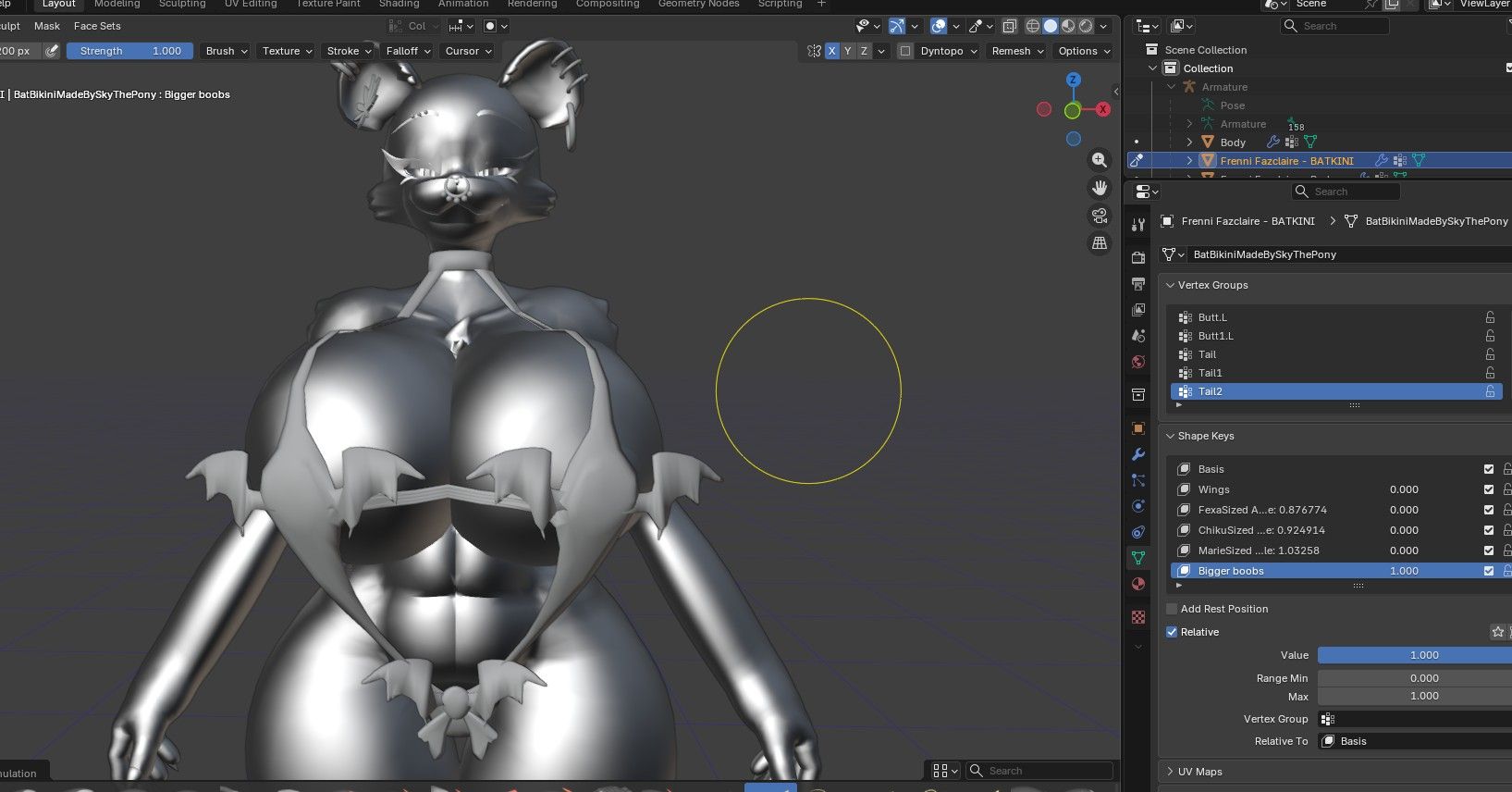This screenshot has width=1512, height=792.
Task: Open the Options dropdown
Action: (x=1083, y=51)
